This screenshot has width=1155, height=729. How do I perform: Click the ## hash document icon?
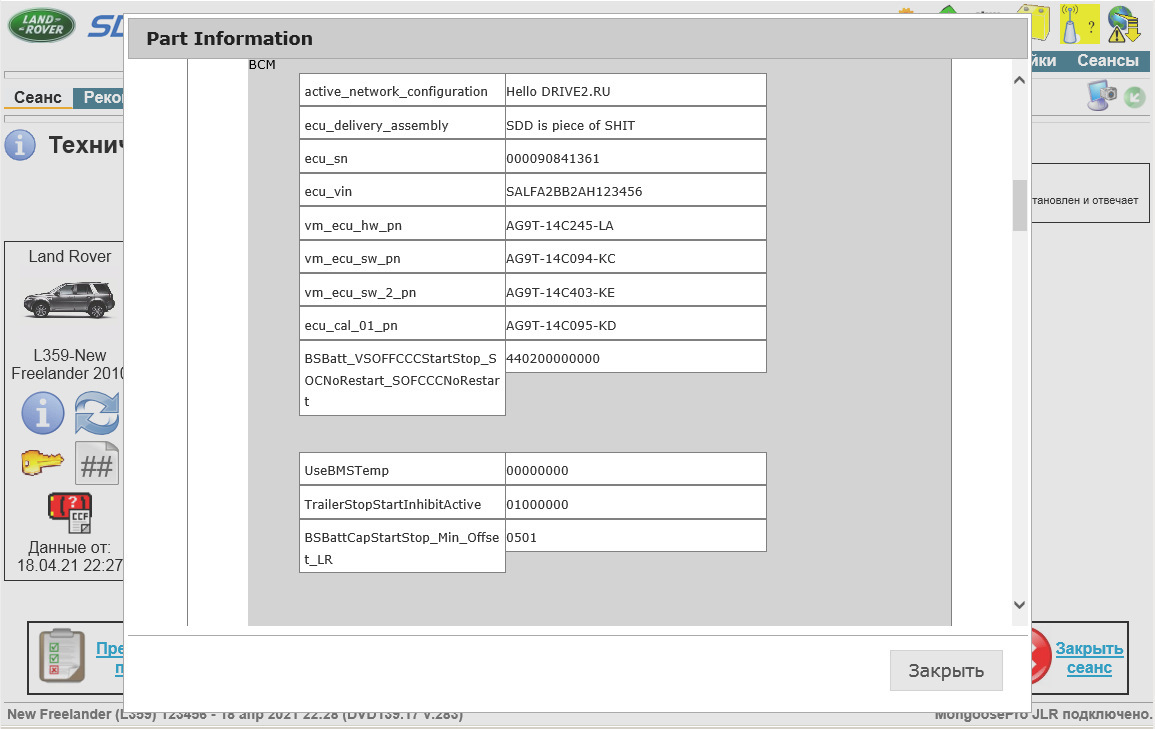tap(96, 463)
